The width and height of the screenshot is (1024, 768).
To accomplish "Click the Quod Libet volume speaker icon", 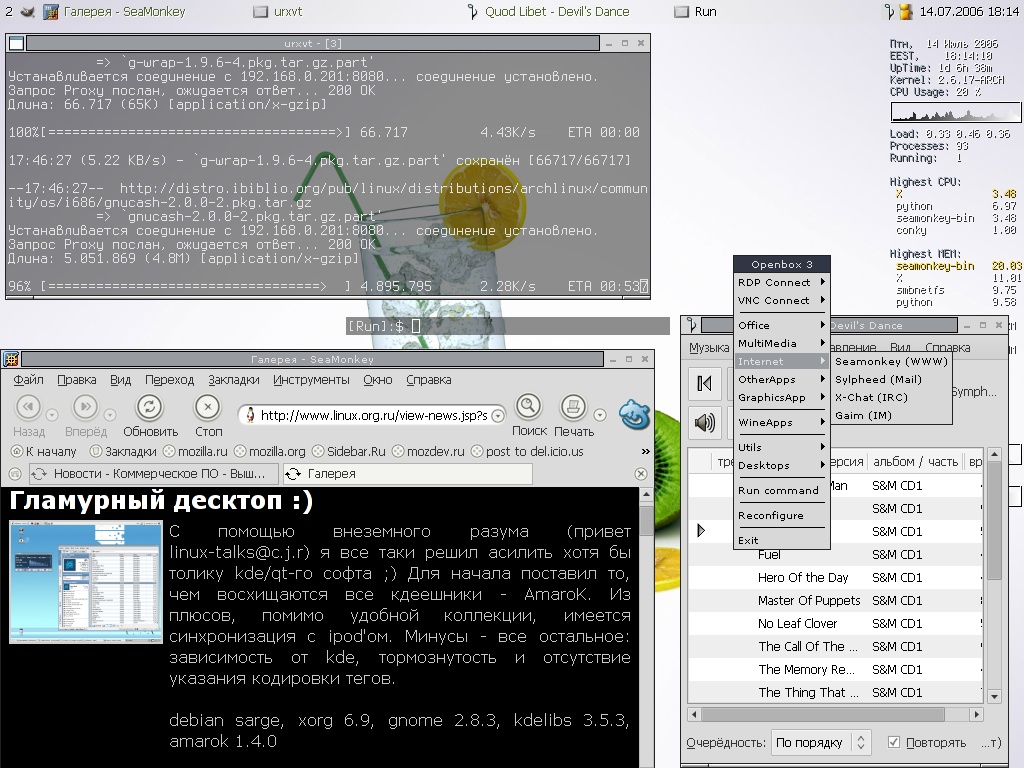I will coord(705,423).
